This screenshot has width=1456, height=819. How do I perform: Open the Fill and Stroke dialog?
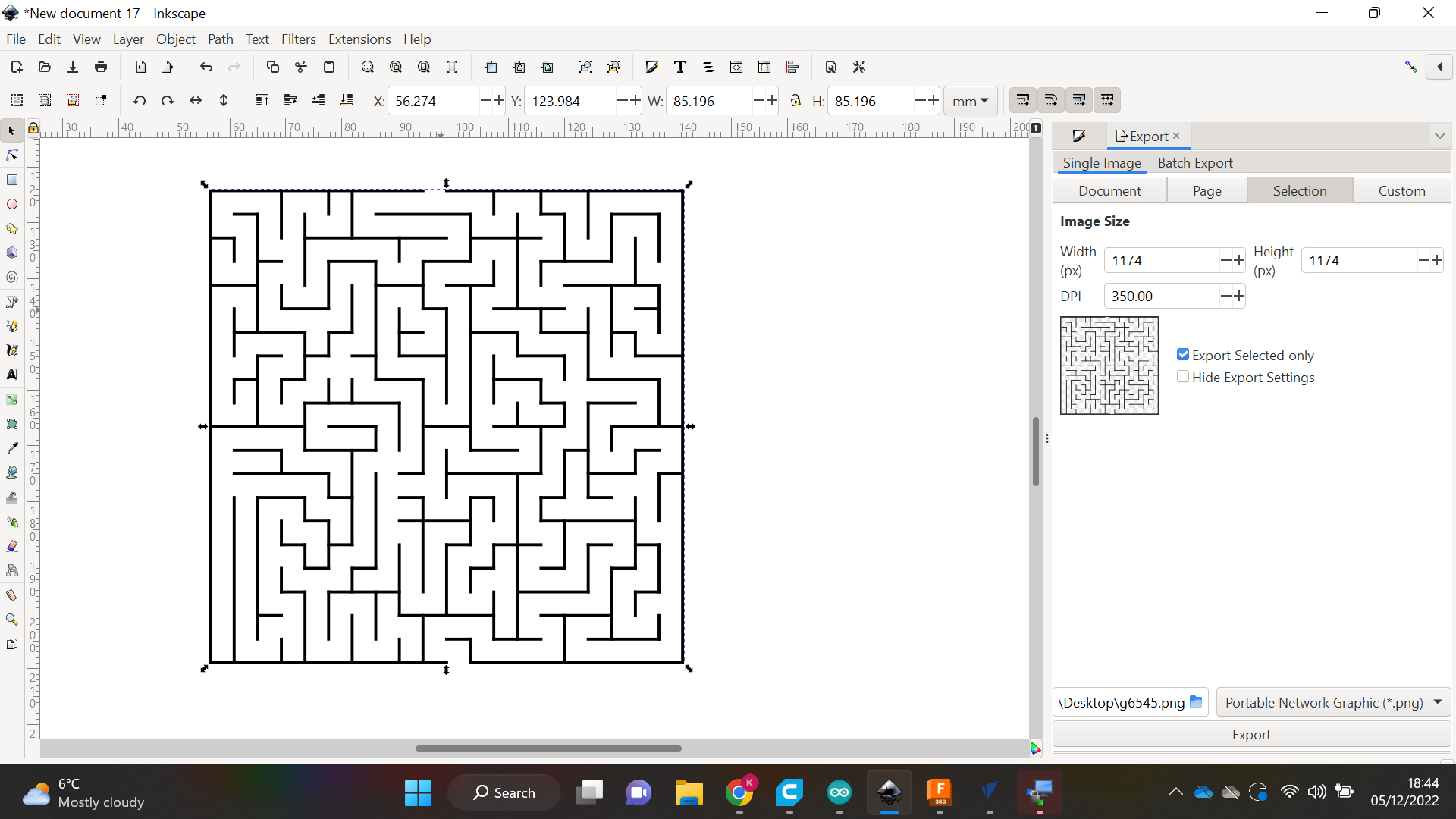point(651,67)
